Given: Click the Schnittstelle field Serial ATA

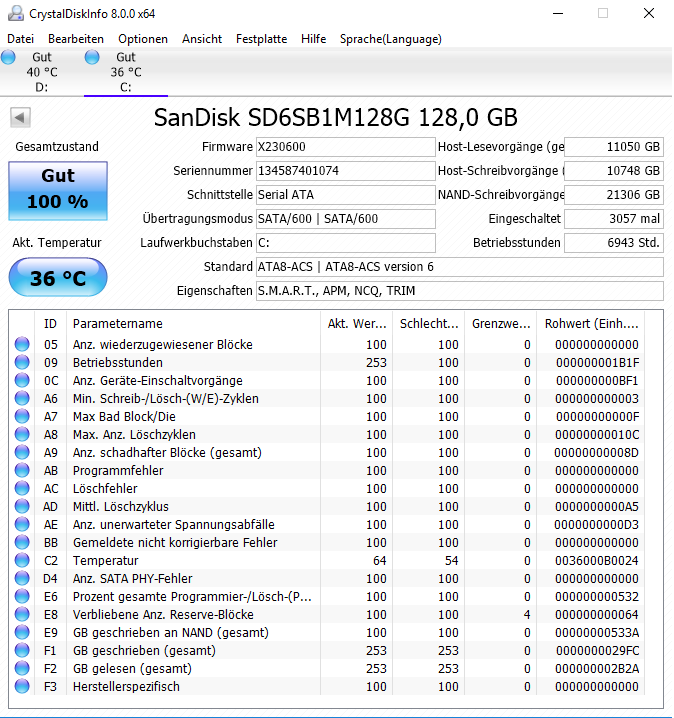Looking at the screenshot, I should point(346,195).
